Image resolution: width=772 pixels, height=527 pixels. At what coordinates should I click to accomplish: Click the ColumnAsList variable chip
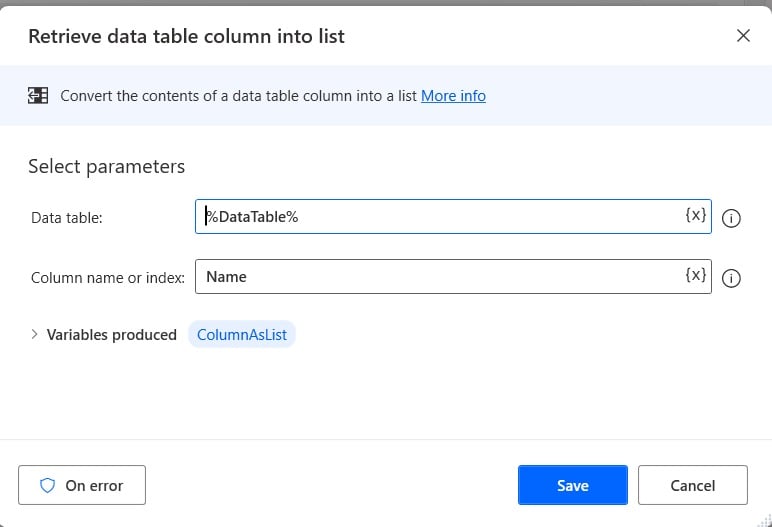click(242, 334)
